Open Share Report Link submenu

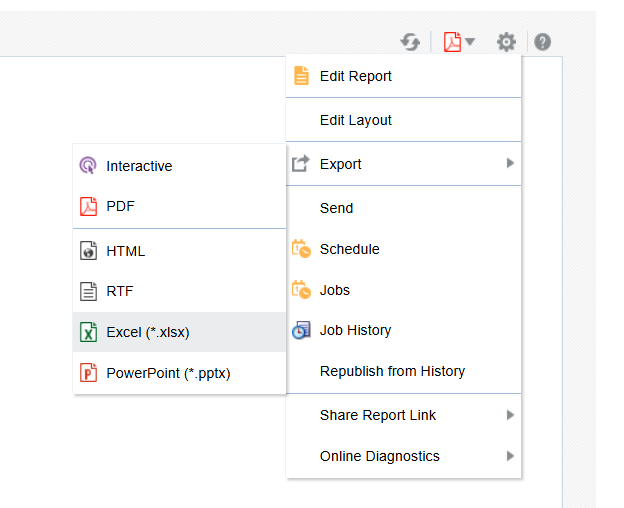[x=404, y=415]
